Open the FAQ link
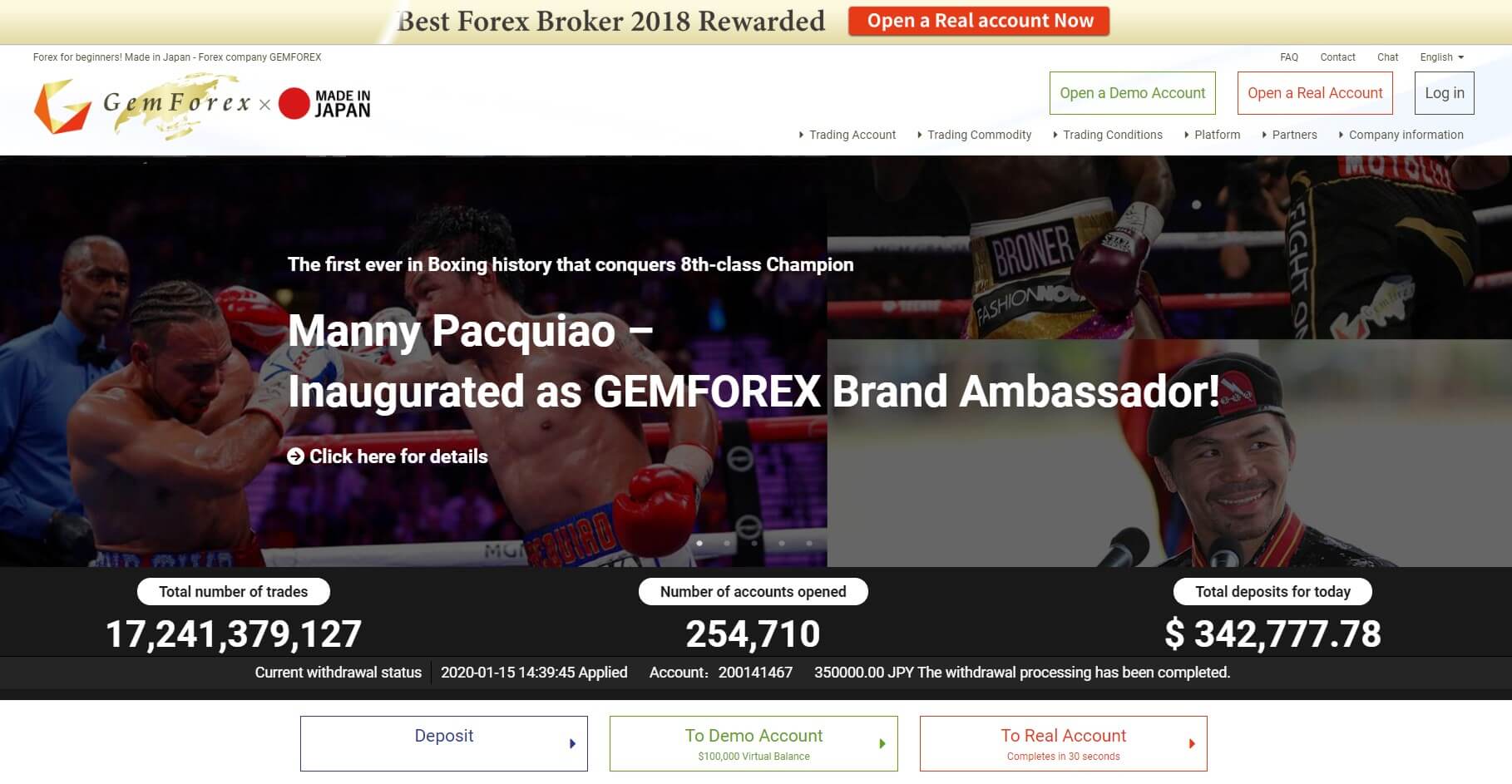This screenshot has width=1512, height=784. coord(1289,57)
